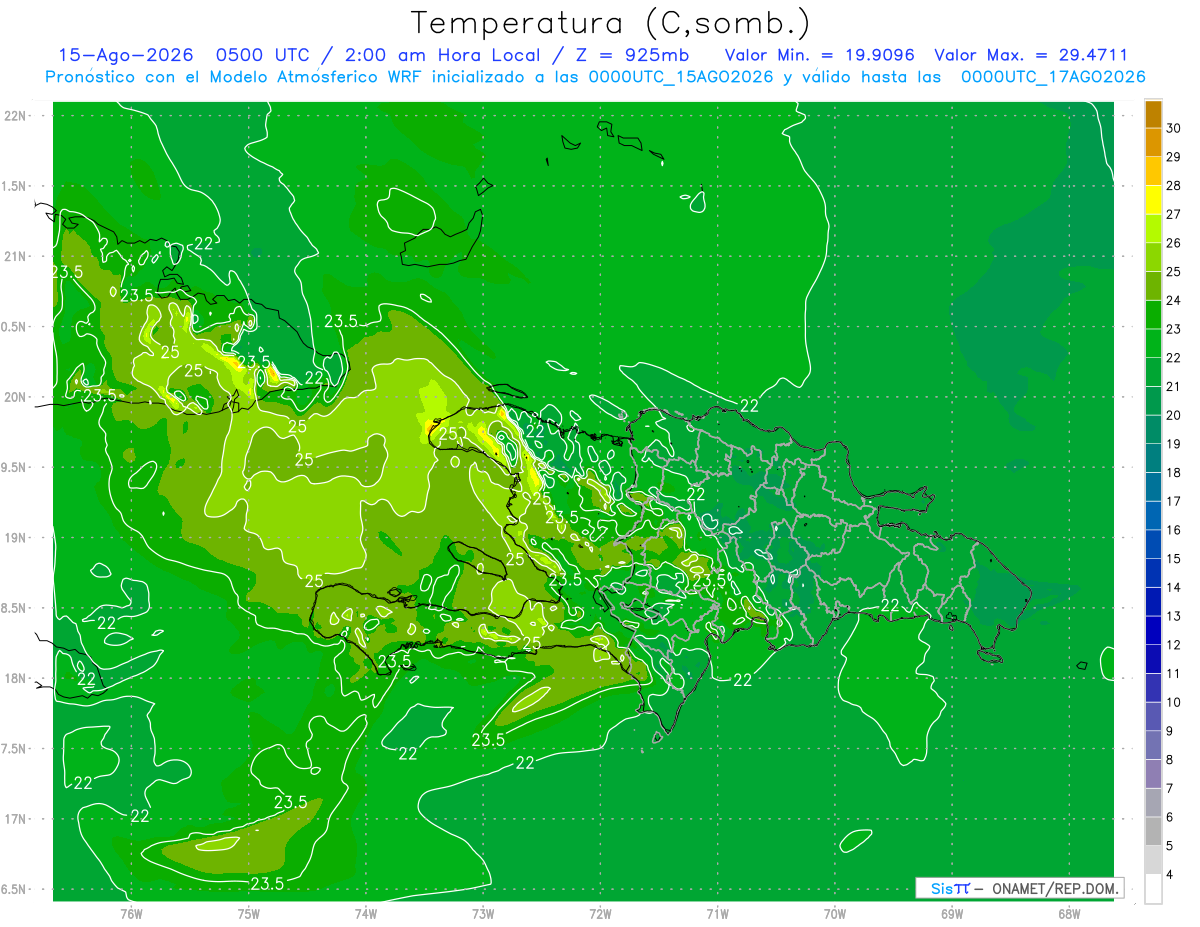Click the valid-until time "0000UTC_17AGO2026"
This screenshot has width=1200, height=927.
tap(1053, 77)
